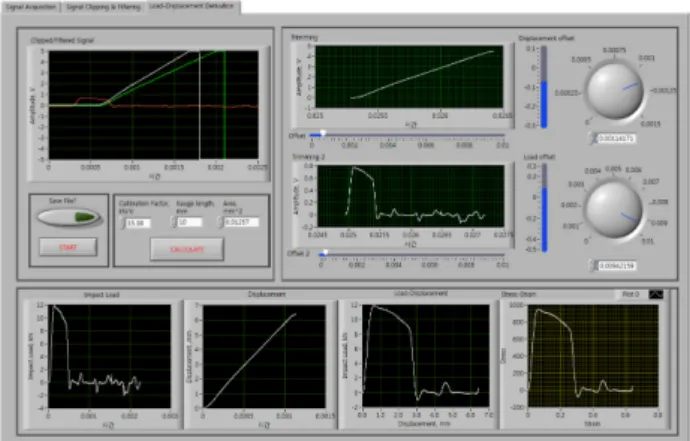Toggle the Save File? switch
Image resolution: width=690 pixels, height=441 pixels.
(69, 217)
